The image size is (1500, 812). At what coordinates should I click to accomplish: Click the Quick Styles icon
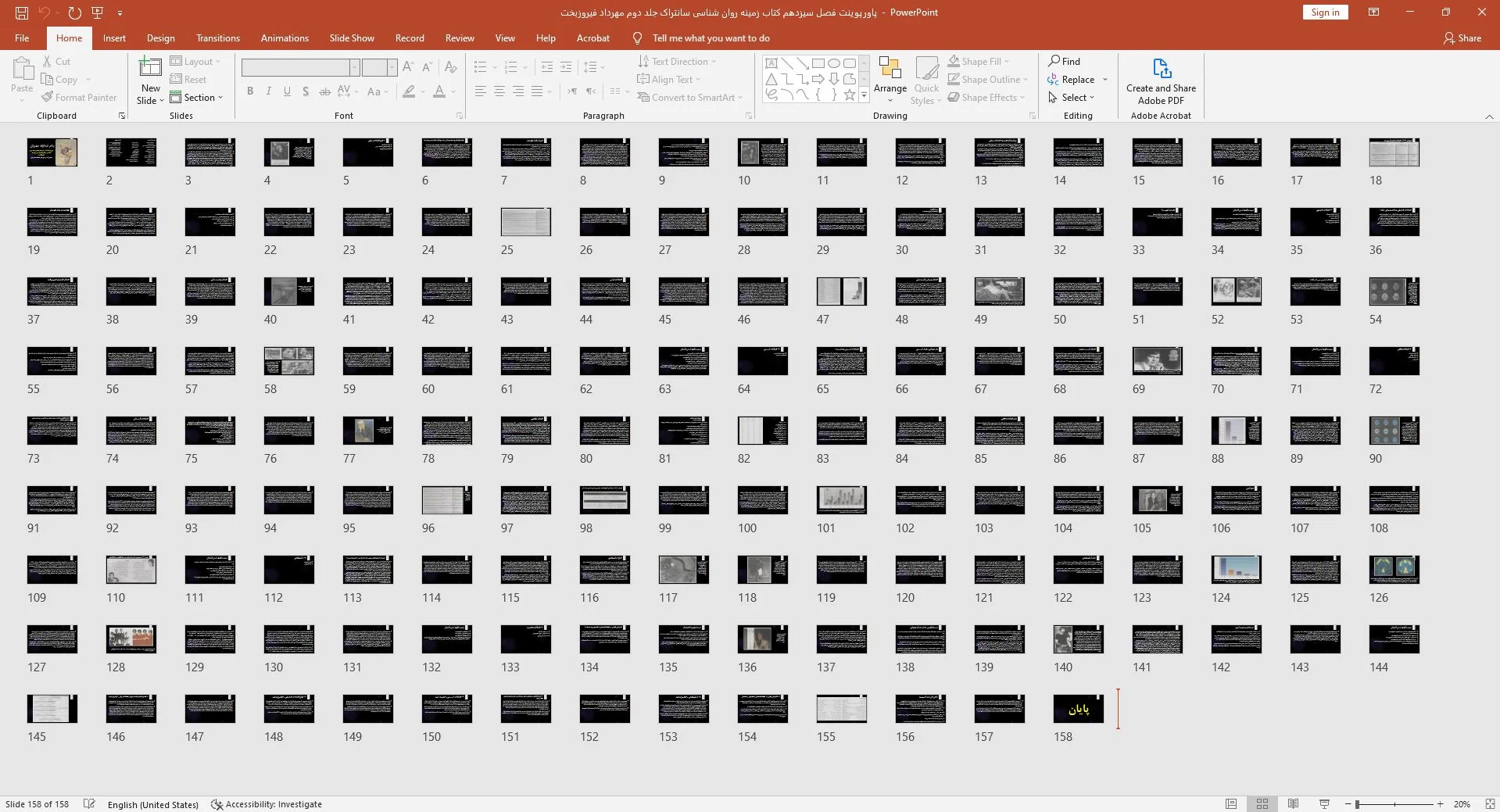coord(926,80)
